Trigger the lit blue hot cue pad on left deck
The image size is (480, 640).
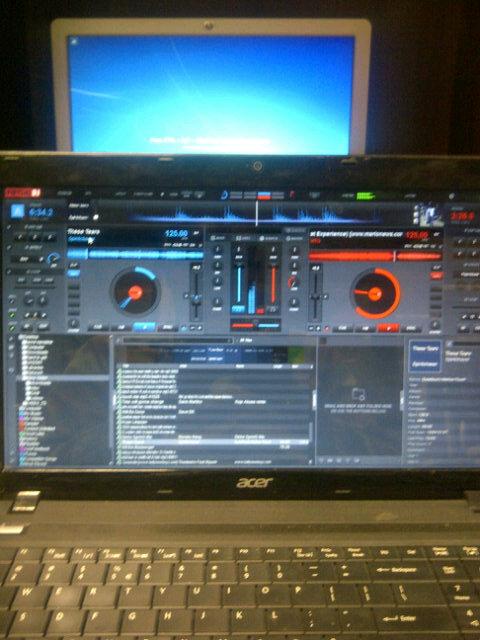pos(73,273)
